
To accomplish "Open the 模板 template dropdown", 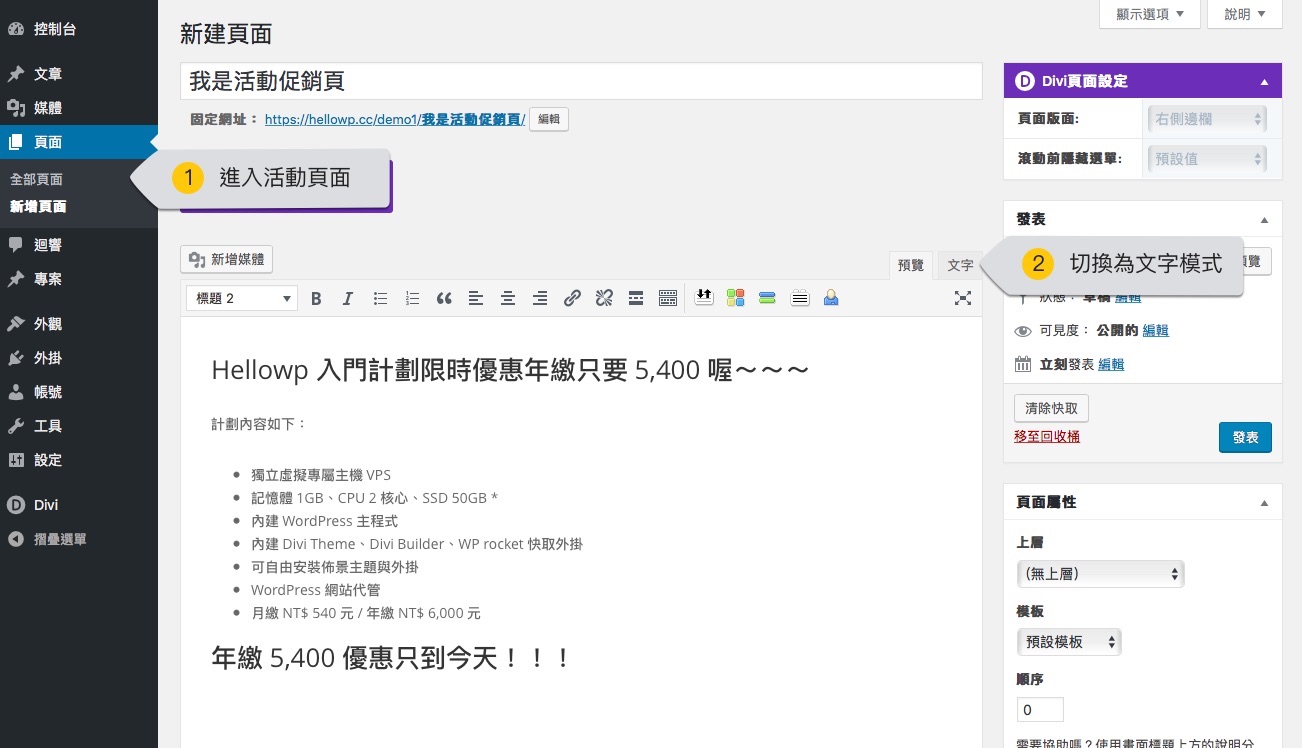I will click(x=1069, y=642).
